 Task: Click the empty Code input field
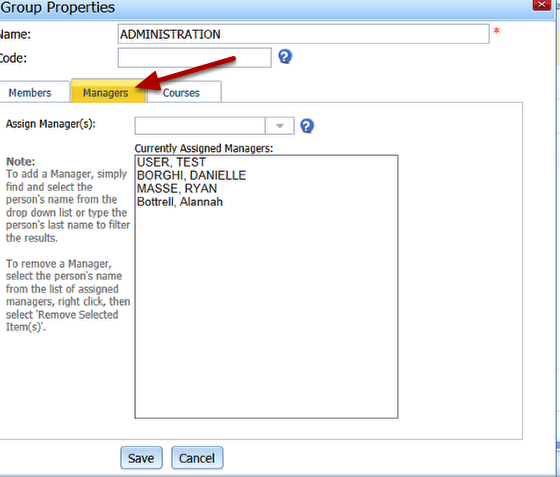tap(195, 57)
